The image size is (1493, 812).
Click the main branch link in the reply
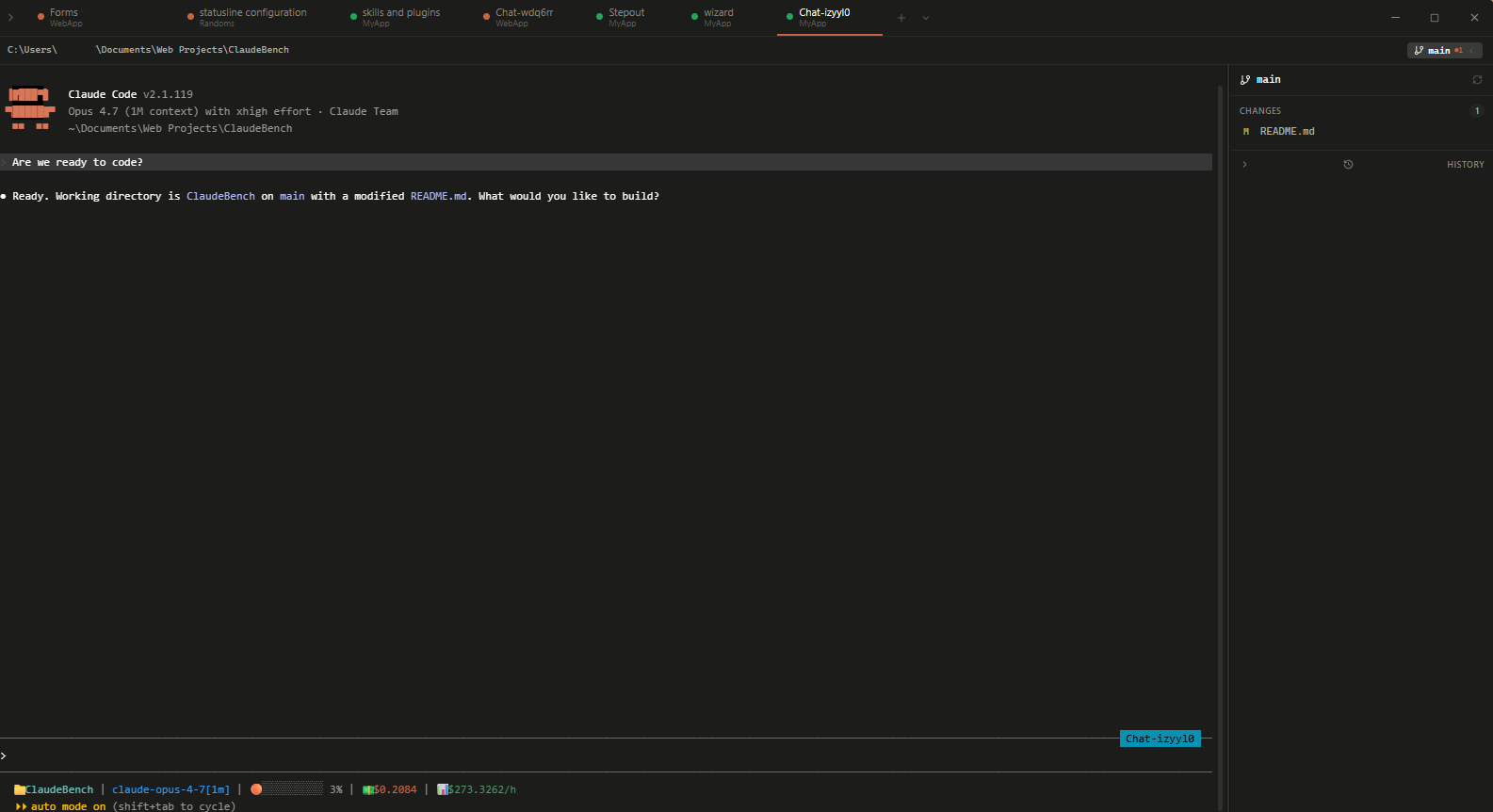tap(292, 196)
